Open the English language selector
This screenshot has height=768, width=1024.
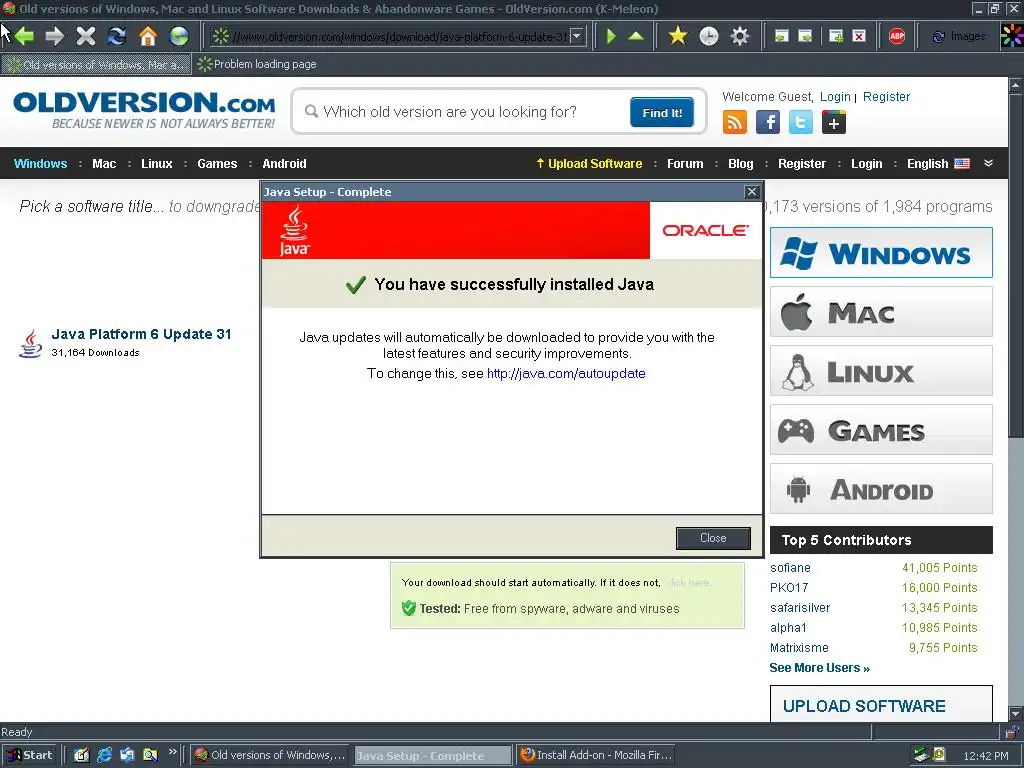[x=938, y=163]
